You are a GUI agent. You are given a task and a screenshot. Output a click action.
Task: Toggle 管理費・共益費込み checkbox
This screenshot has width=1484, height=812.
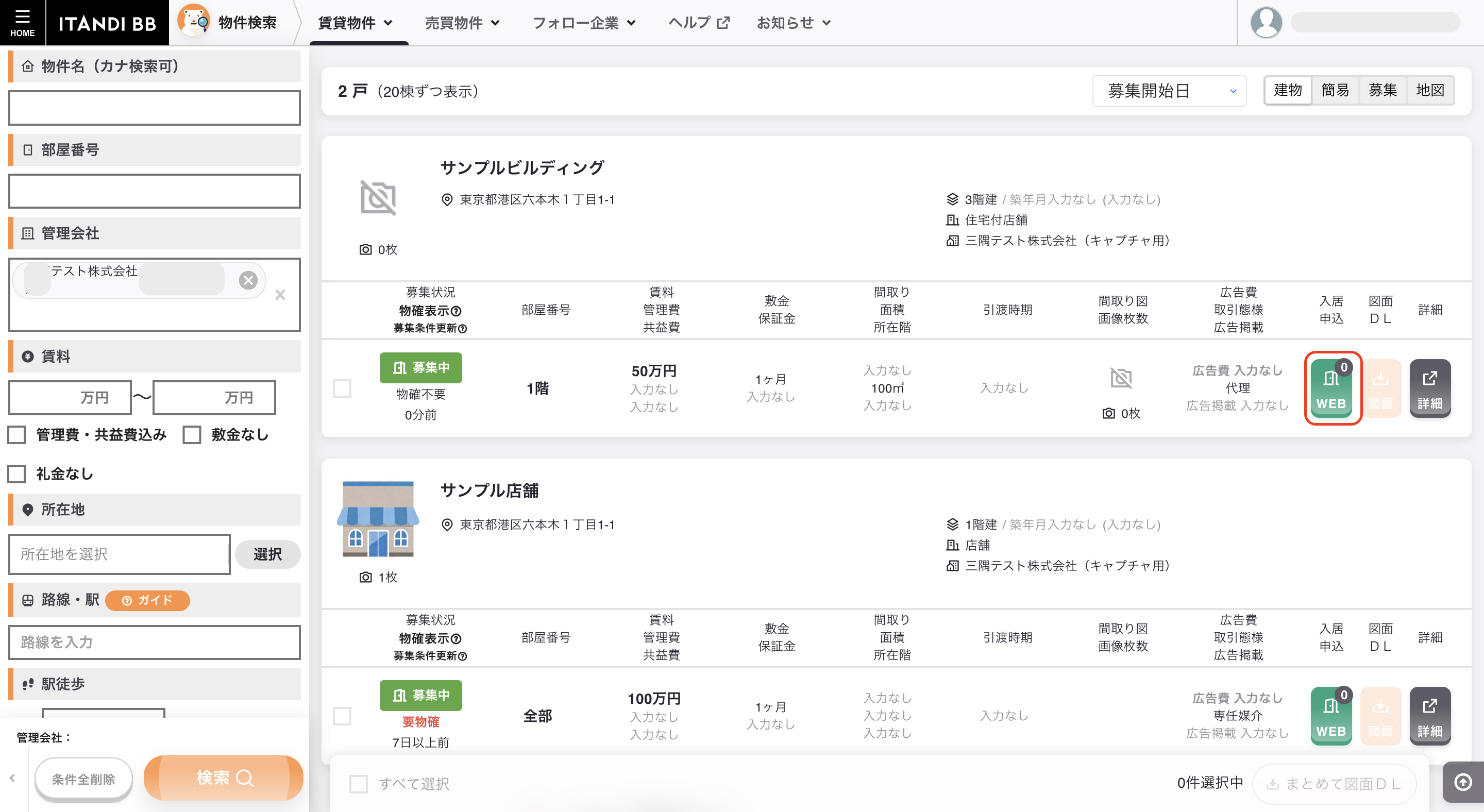click(x=16, y=435)
